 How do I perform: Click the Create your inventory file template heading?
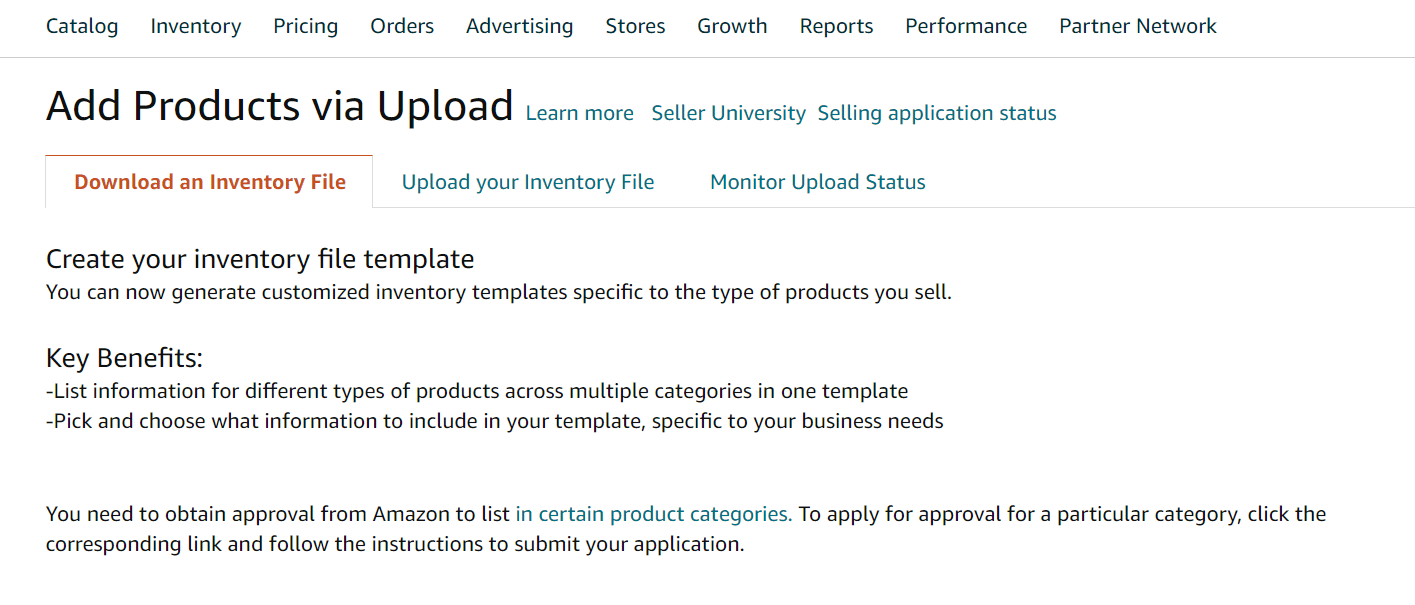tap(260, 259)
